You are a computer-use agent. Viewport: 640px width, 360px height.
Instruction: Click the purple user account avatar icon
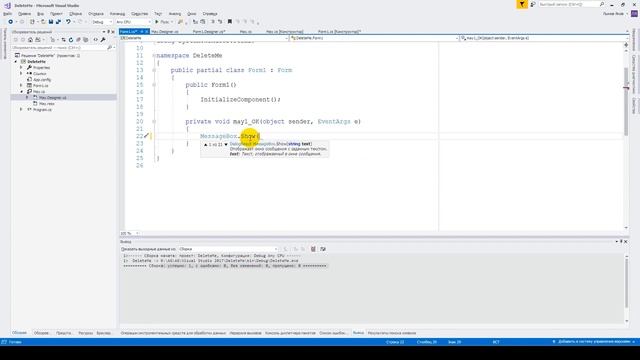point(634,14)
